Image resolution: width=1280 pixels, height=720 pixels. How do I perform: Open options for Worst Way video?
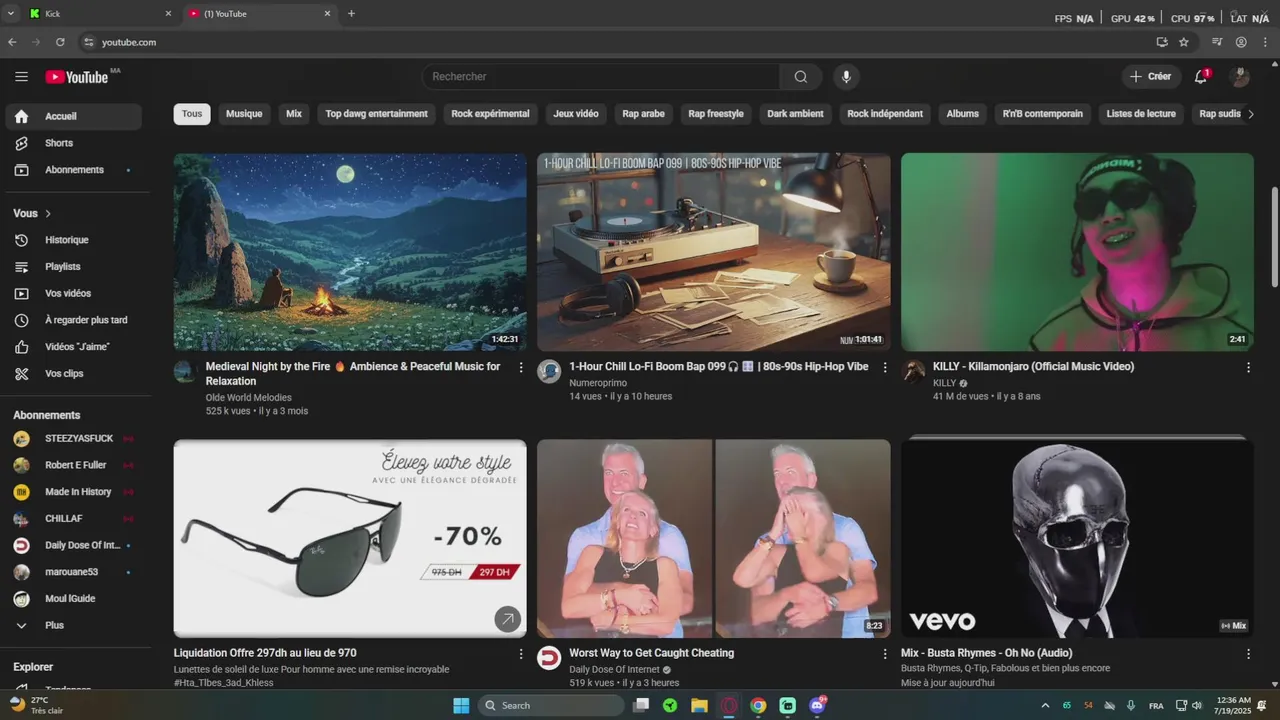click(x=885, y=654)
